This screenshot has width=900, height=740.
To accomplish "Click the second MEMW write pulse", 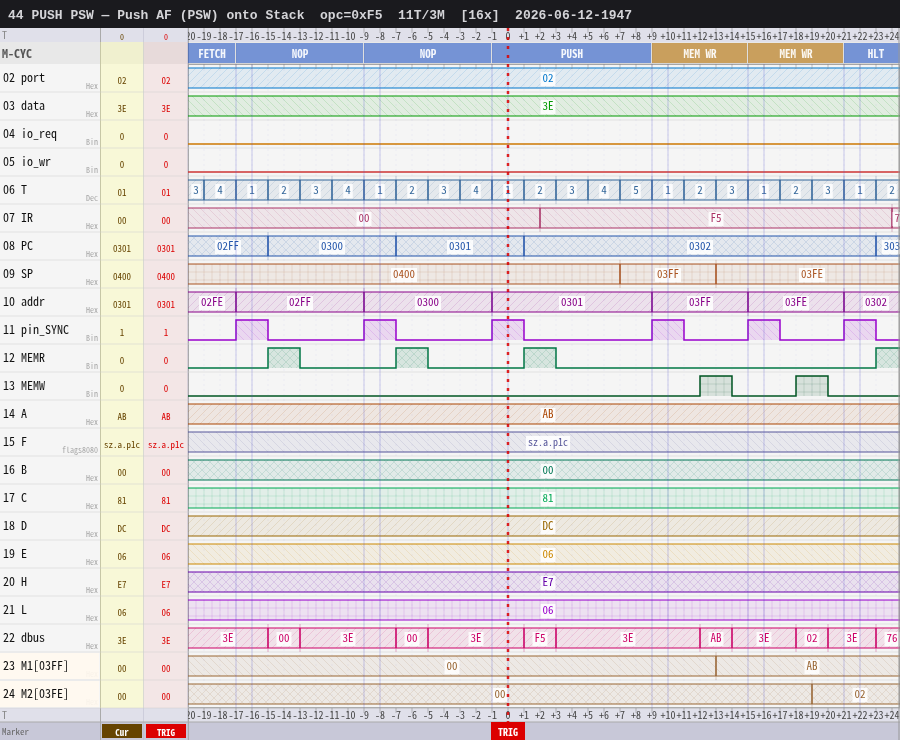I will 812,386.
